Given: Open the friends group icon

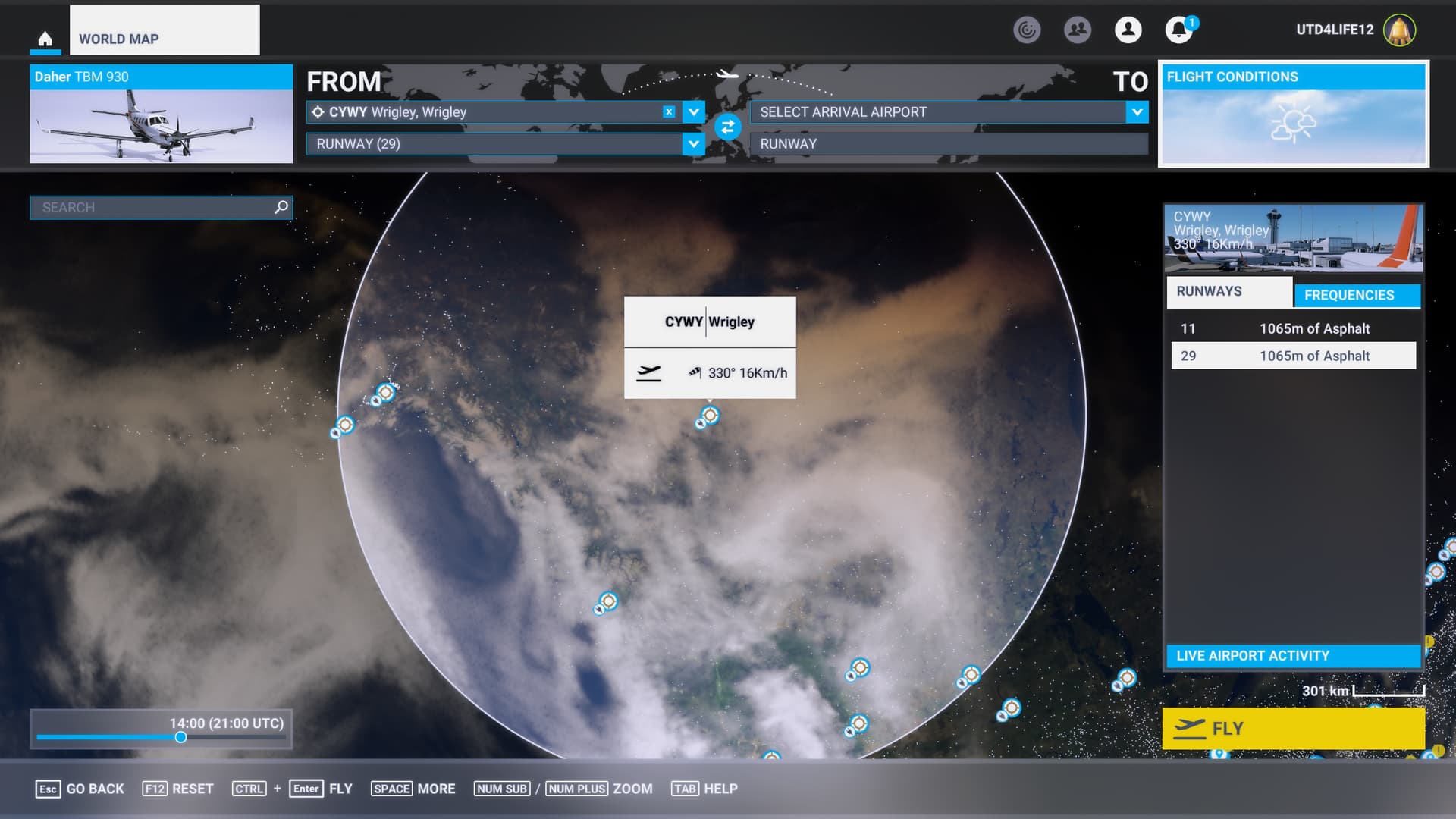Looking at the screenshot, I should (1077, 30).
